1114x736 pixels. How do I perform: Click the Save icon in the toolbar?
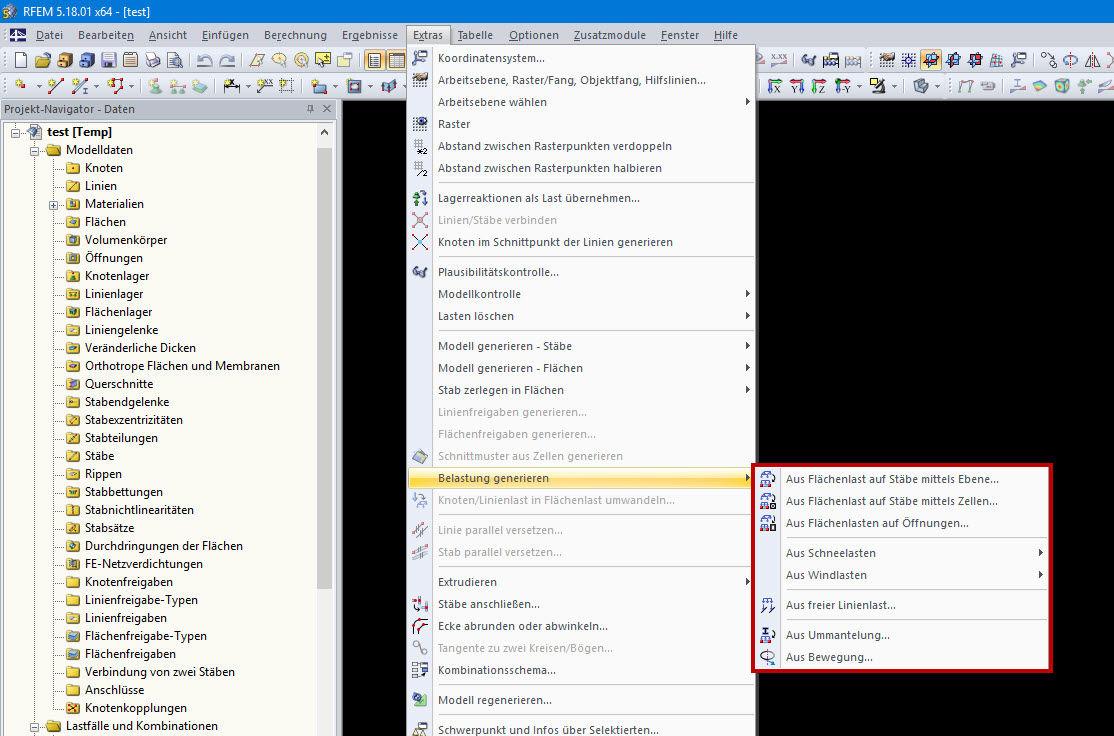107,59
